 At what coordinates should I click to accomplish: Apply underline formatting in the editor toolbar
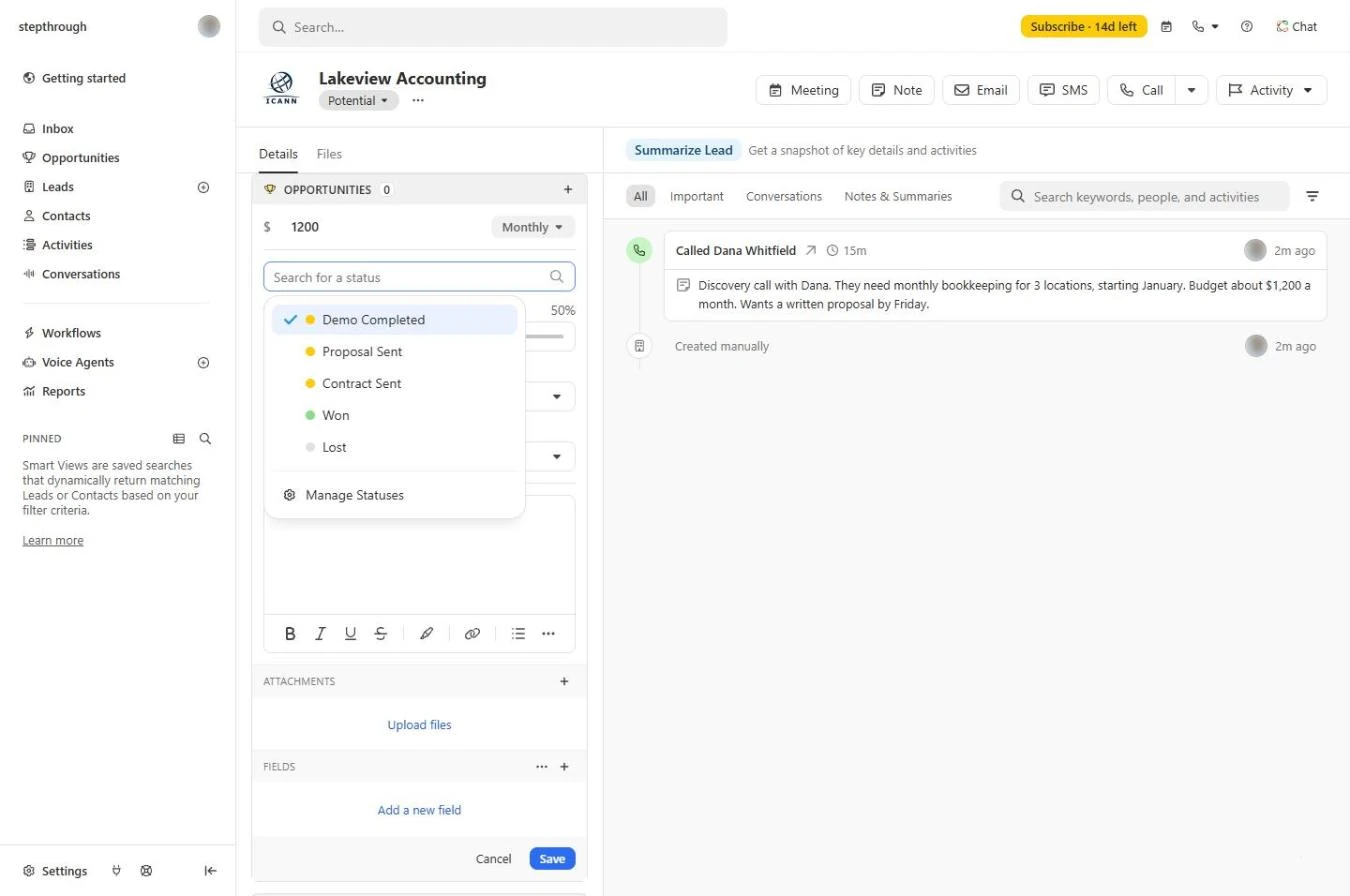(x=350, y=633)
